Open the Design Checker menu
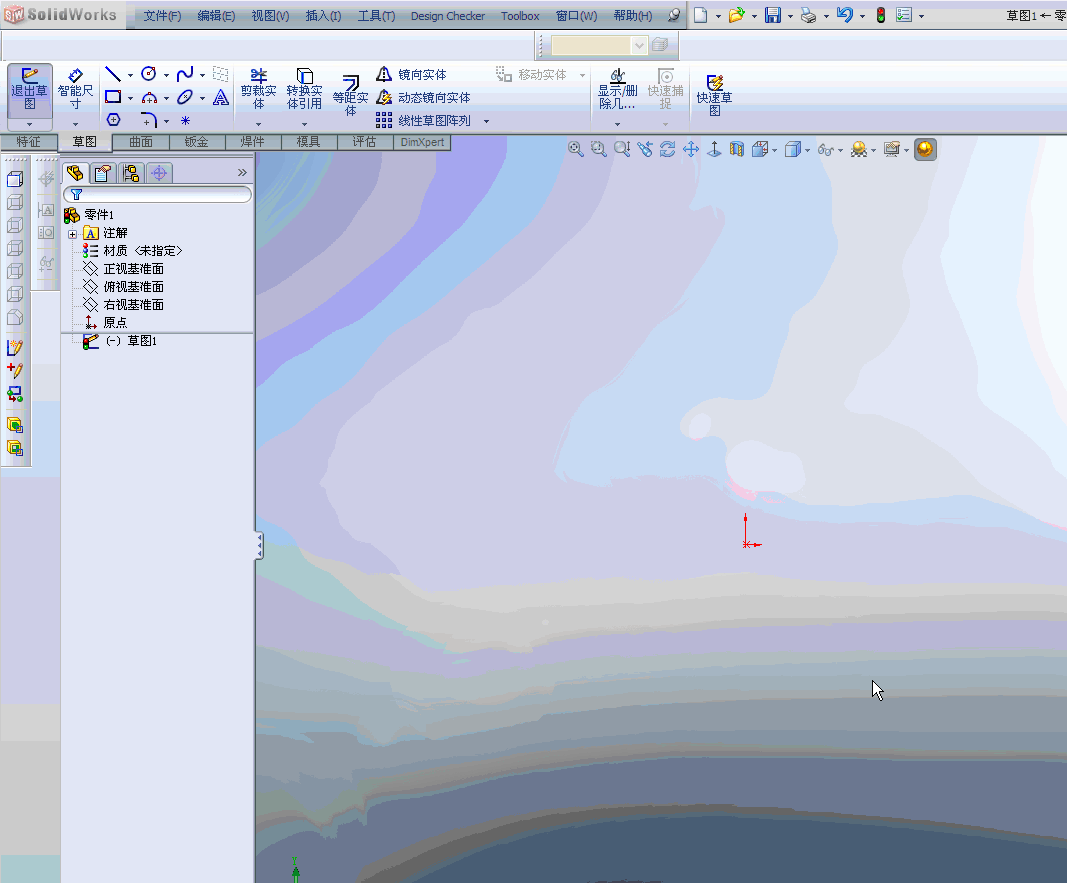This screenshot has height=883, width=1067. 448,16
